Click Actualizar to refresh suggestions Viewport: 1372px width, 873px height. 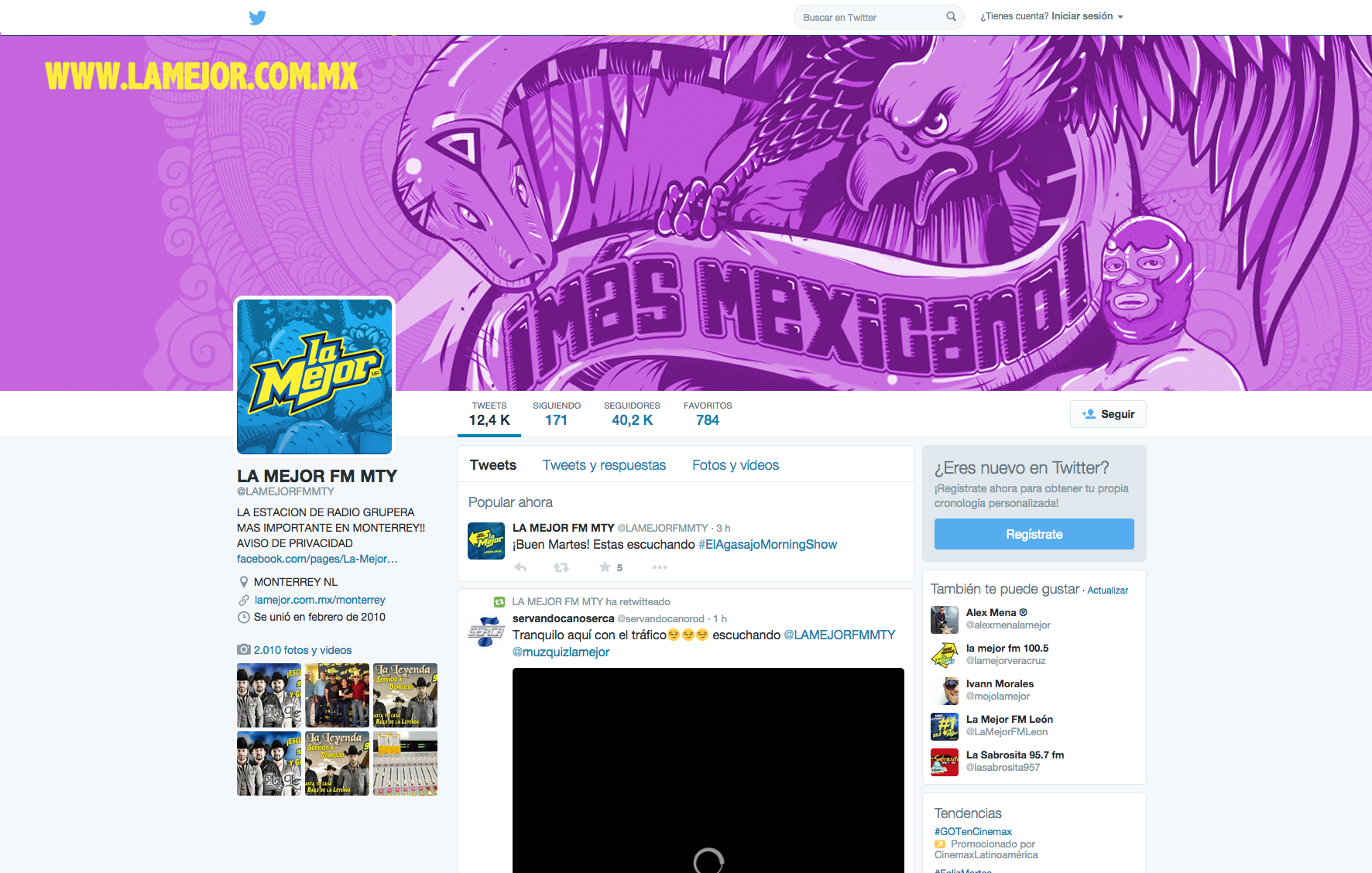(x=1107, y=591)
